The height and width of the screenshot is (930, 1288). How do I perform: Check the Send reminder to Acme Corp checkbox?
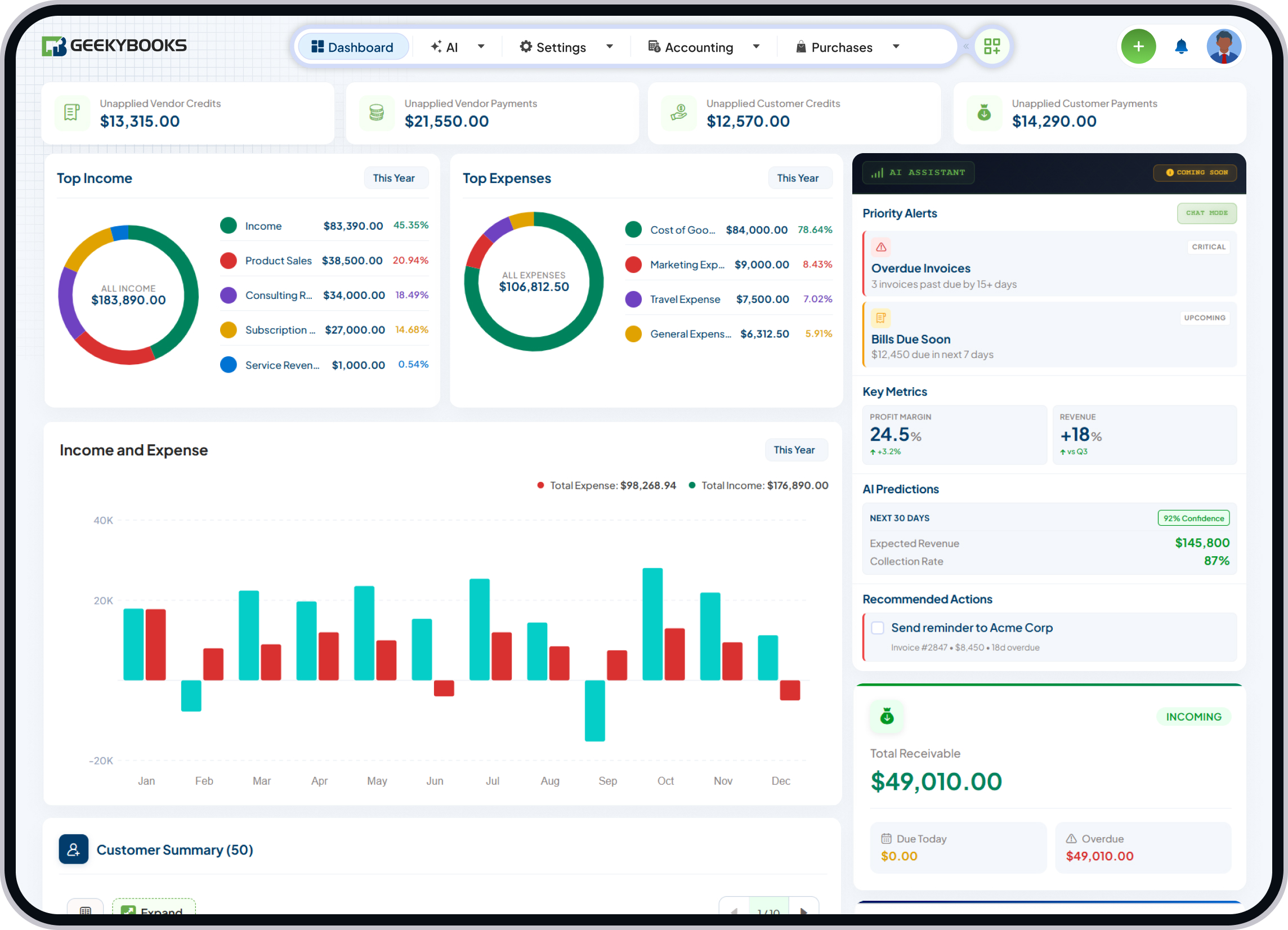point(878,628)
